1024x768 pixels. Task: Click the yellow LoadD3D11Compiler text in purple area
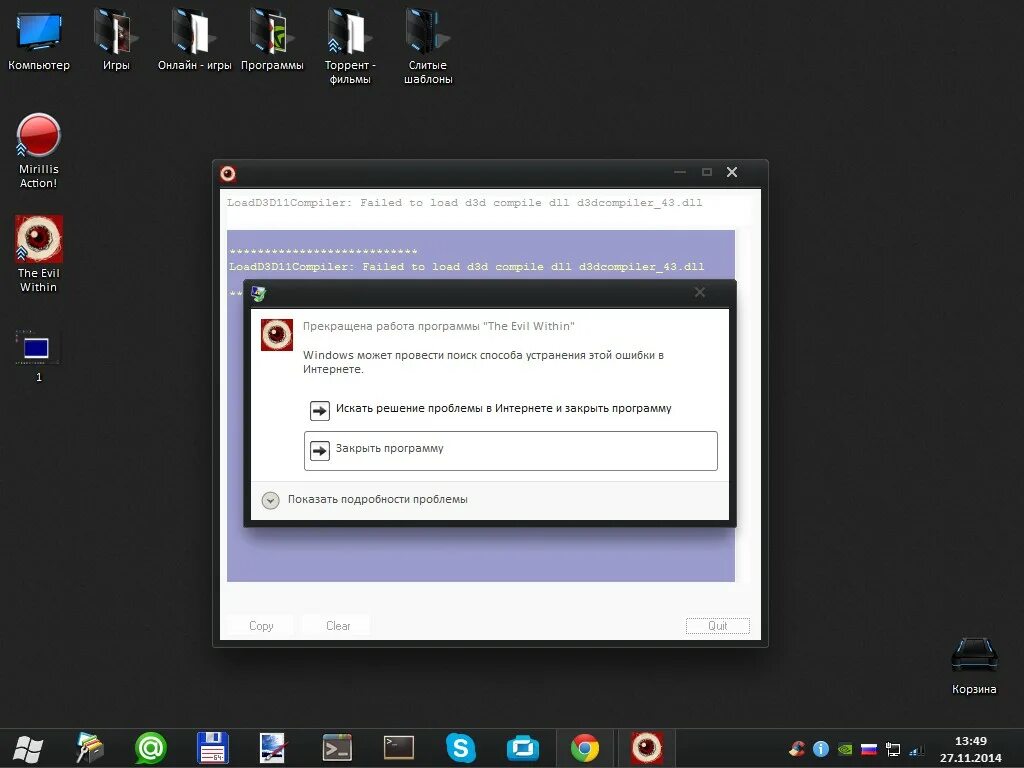tap(466, 266)
